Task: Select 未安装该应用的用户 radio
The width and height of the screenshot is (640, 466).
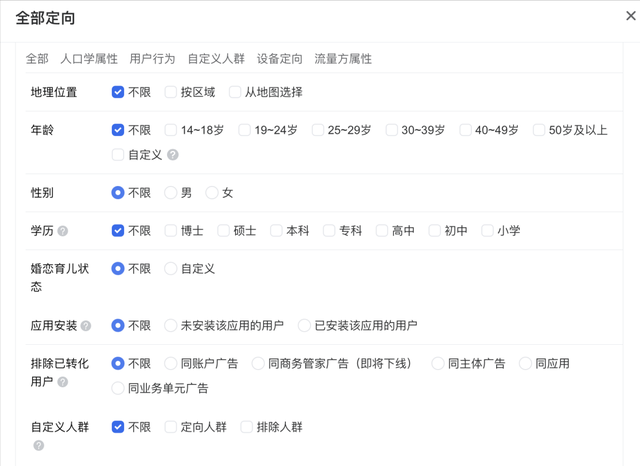Action: point(171,326)
